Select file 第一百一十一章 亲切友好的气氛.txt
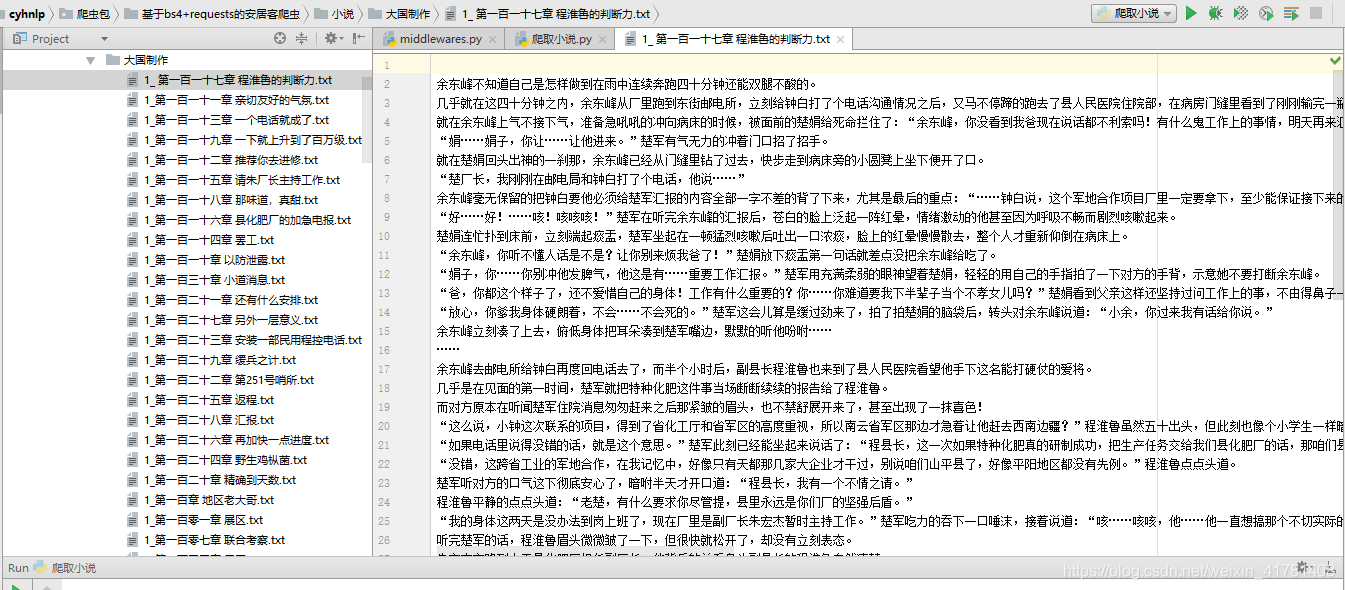The width and height of the screenshot is (1345, 590). pos(227,100)
